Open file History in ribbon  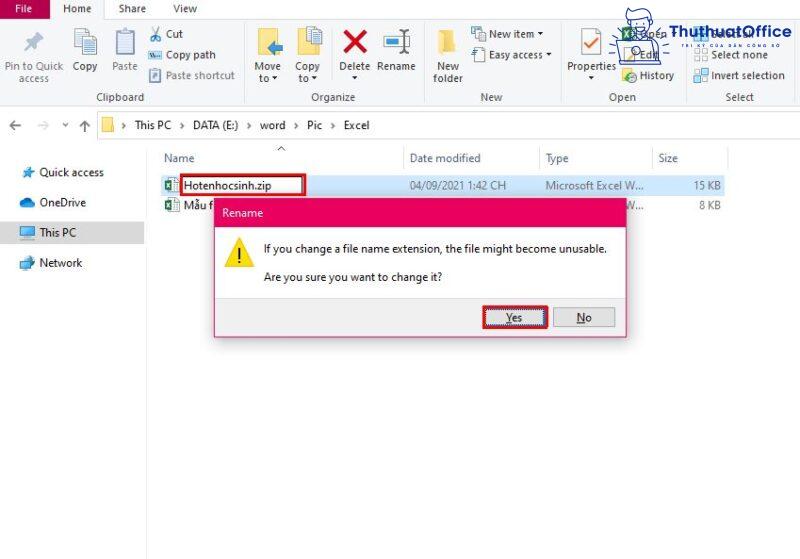648,76
